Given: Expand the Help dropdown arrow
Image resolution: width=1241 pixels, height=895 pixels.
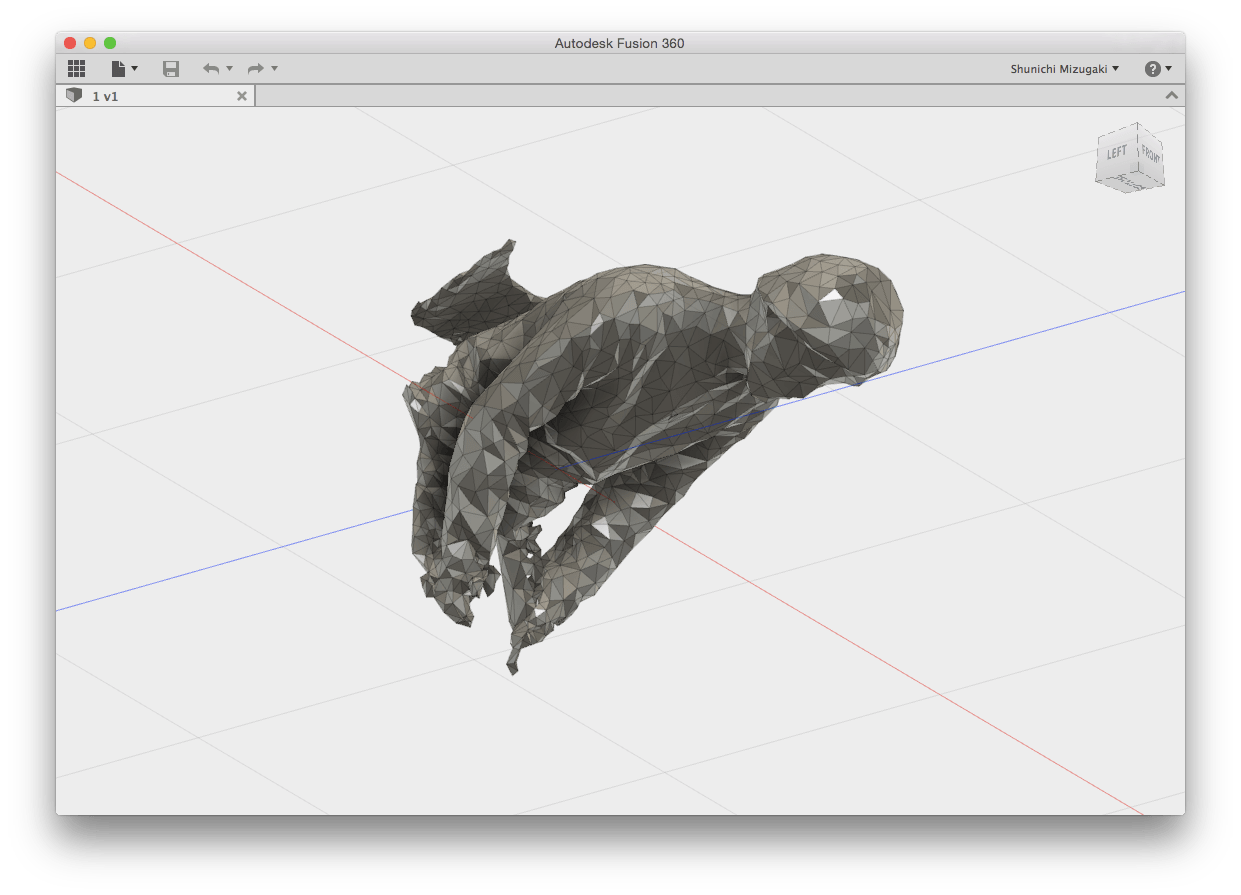Looking at the screenshot, I should point(1168,69).
